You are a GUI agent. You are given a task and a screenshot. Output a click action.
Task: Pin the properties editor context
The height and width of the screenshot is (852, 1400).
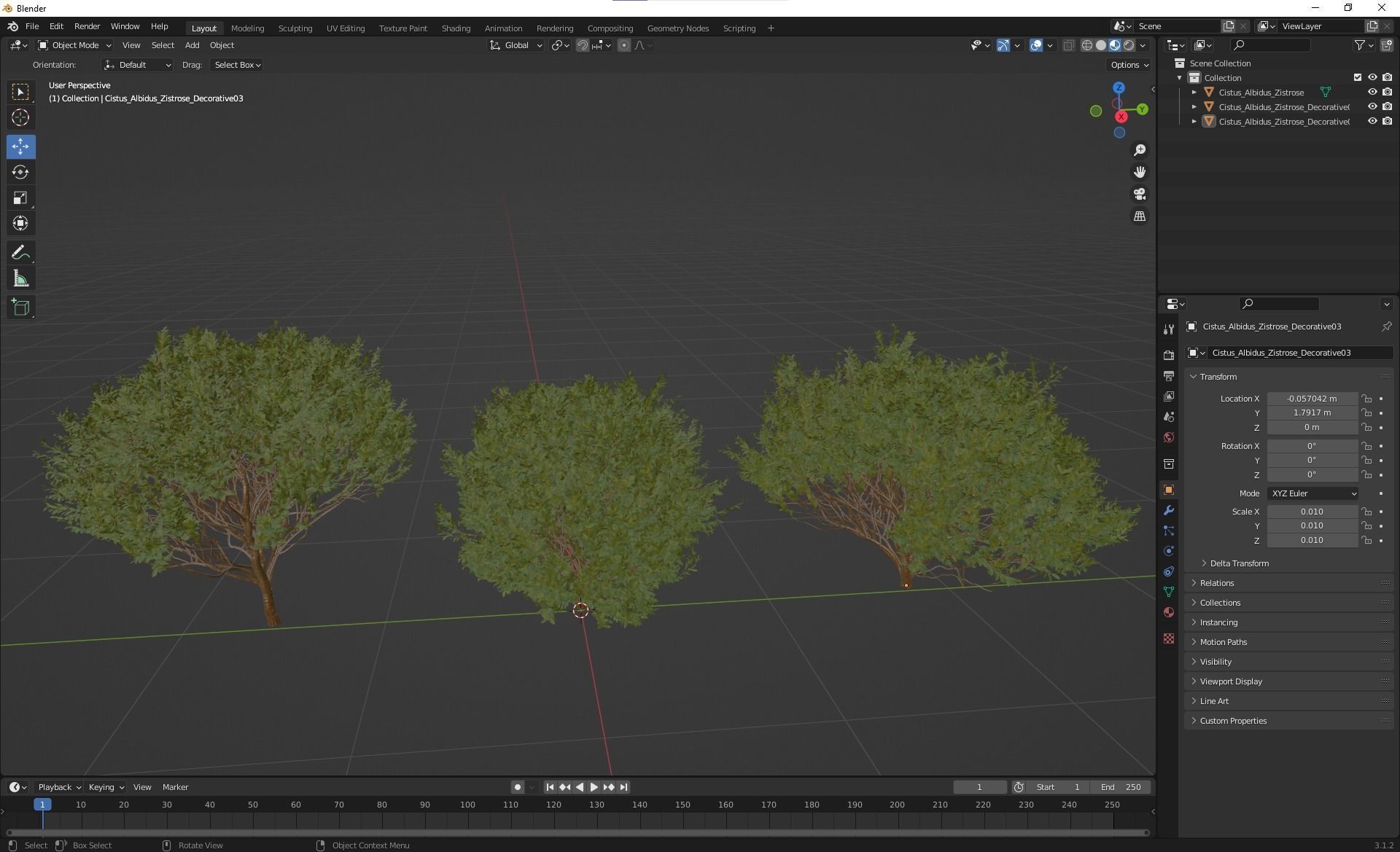pyautogui.click(x=1386, y=327)
